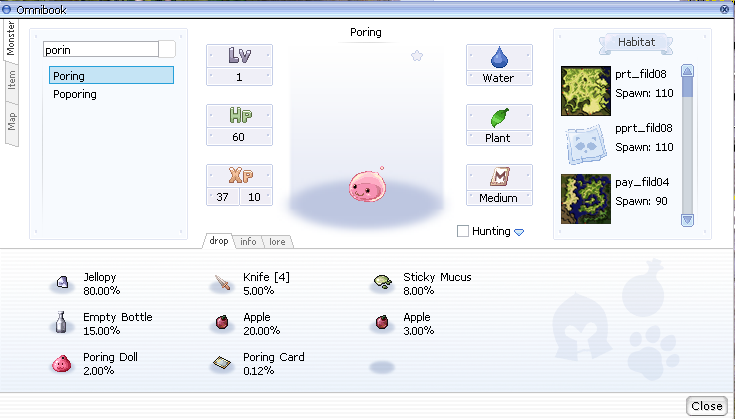Click the Poring Card item name
The image size is (735, 419).
[x=274, y=357]
